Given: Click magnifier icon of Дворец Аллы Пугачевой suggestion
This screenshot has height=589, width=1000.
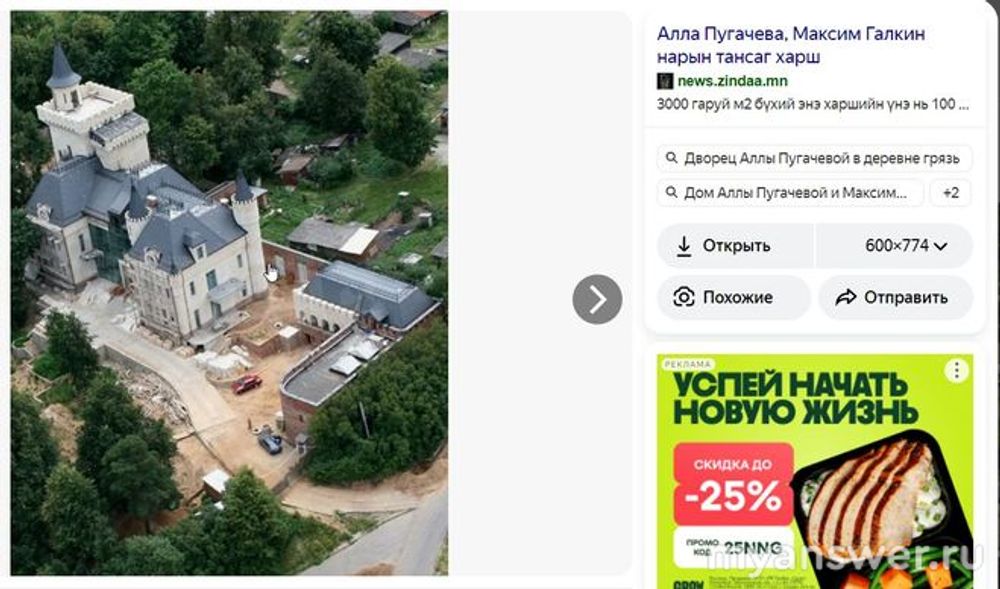Looking at the screenshot, I should 671,157.
